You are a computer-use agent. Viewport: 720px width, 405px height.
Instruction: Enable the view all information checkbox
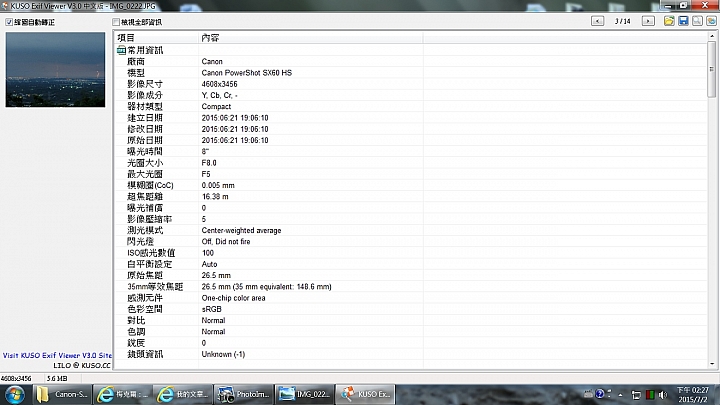click(116, 22)
